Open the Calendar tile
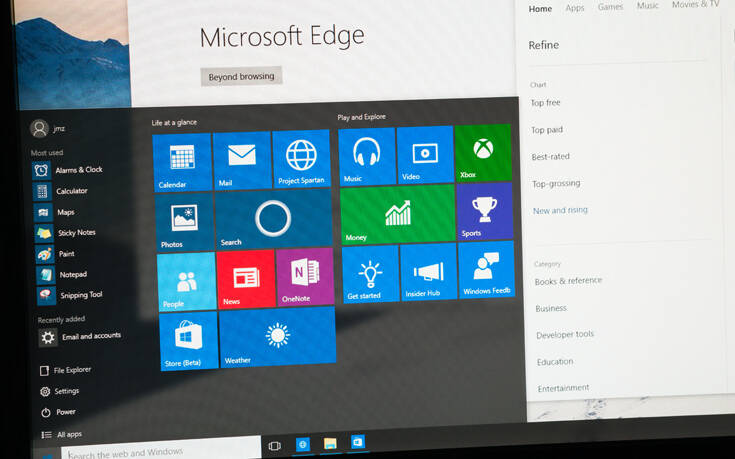The image size is (735, 459). coord(182,162)
